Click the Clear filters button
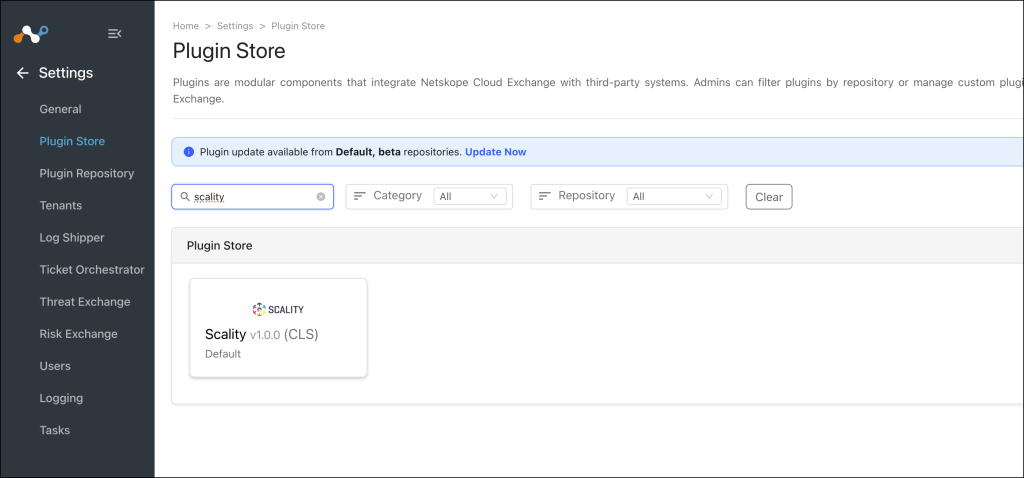Viewport: 1024px width, 478px height. (x=769, y=197)
